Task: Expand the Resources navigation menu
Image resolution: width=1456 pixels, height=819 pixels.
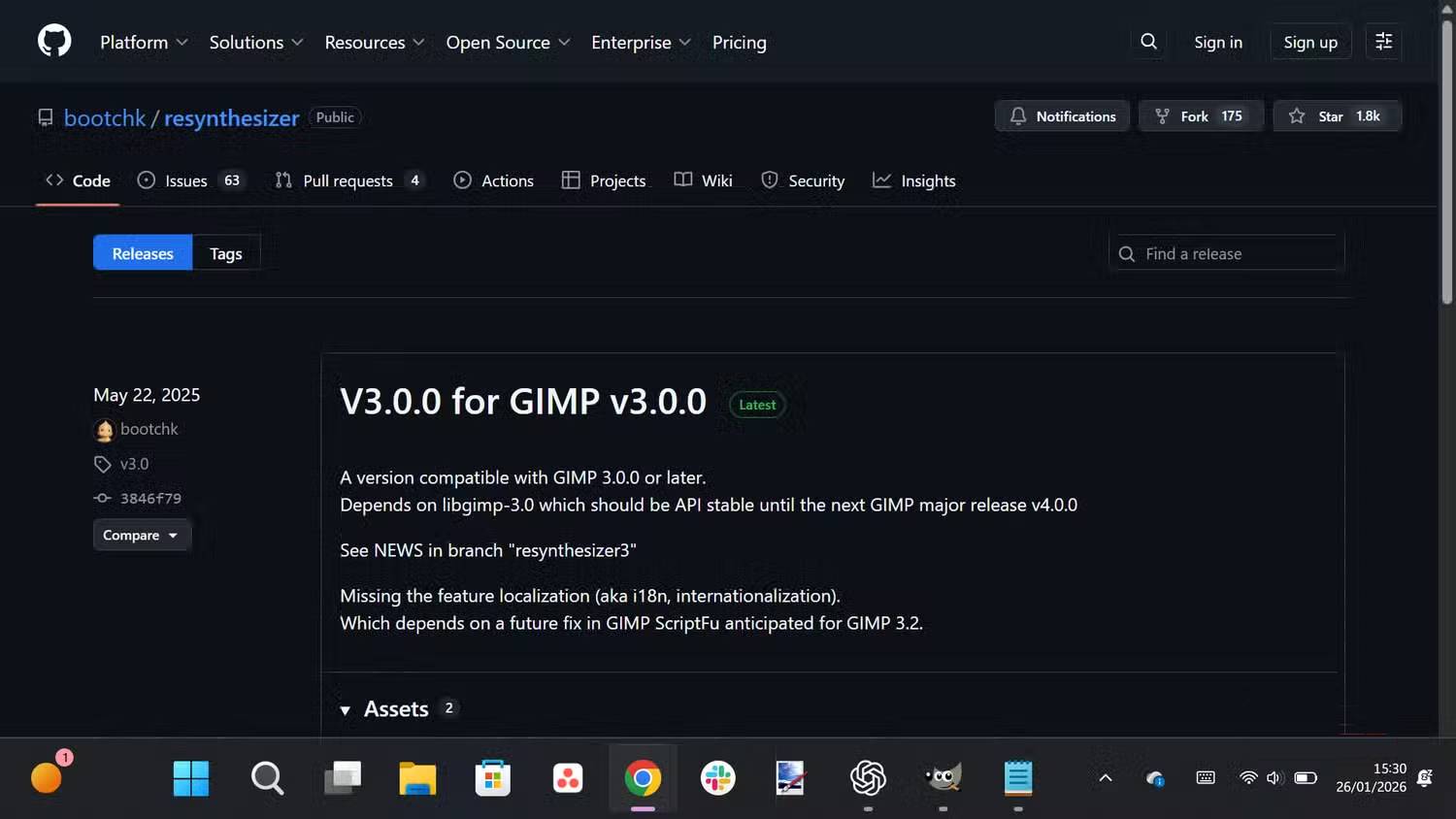Action: point(374,42)
